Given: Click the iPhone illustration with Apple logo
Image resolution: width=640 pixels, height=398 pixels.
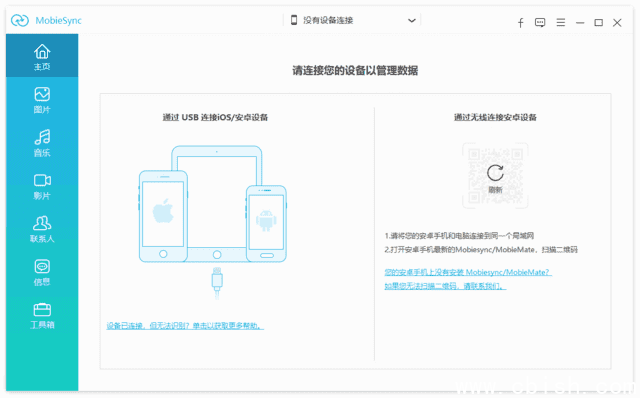Looking at the screenshot, I should click(x=163, y=216).
